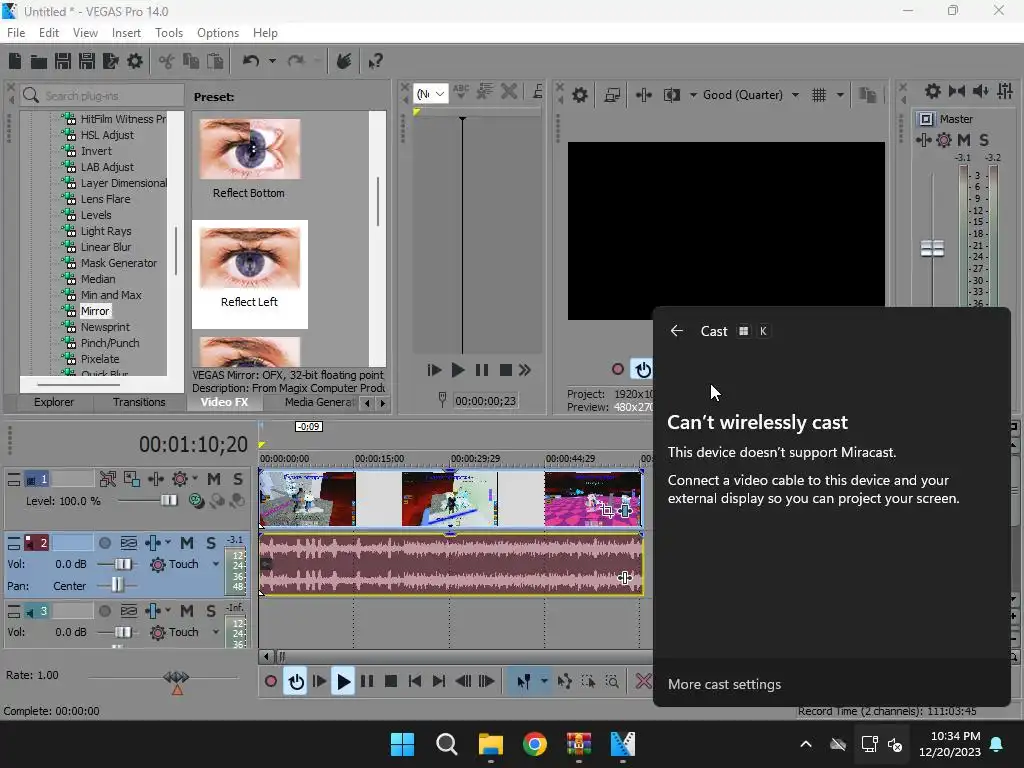Viewport: 1024px width, 768px height.
Task: Go to start in transport bar
Action: point(415,682)
